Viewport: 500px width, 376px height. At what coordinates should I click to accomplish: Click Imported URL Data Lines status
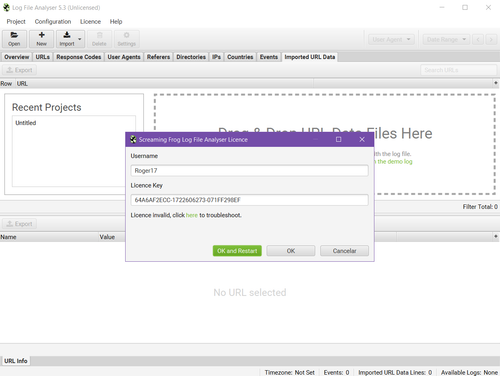point(395,372)
